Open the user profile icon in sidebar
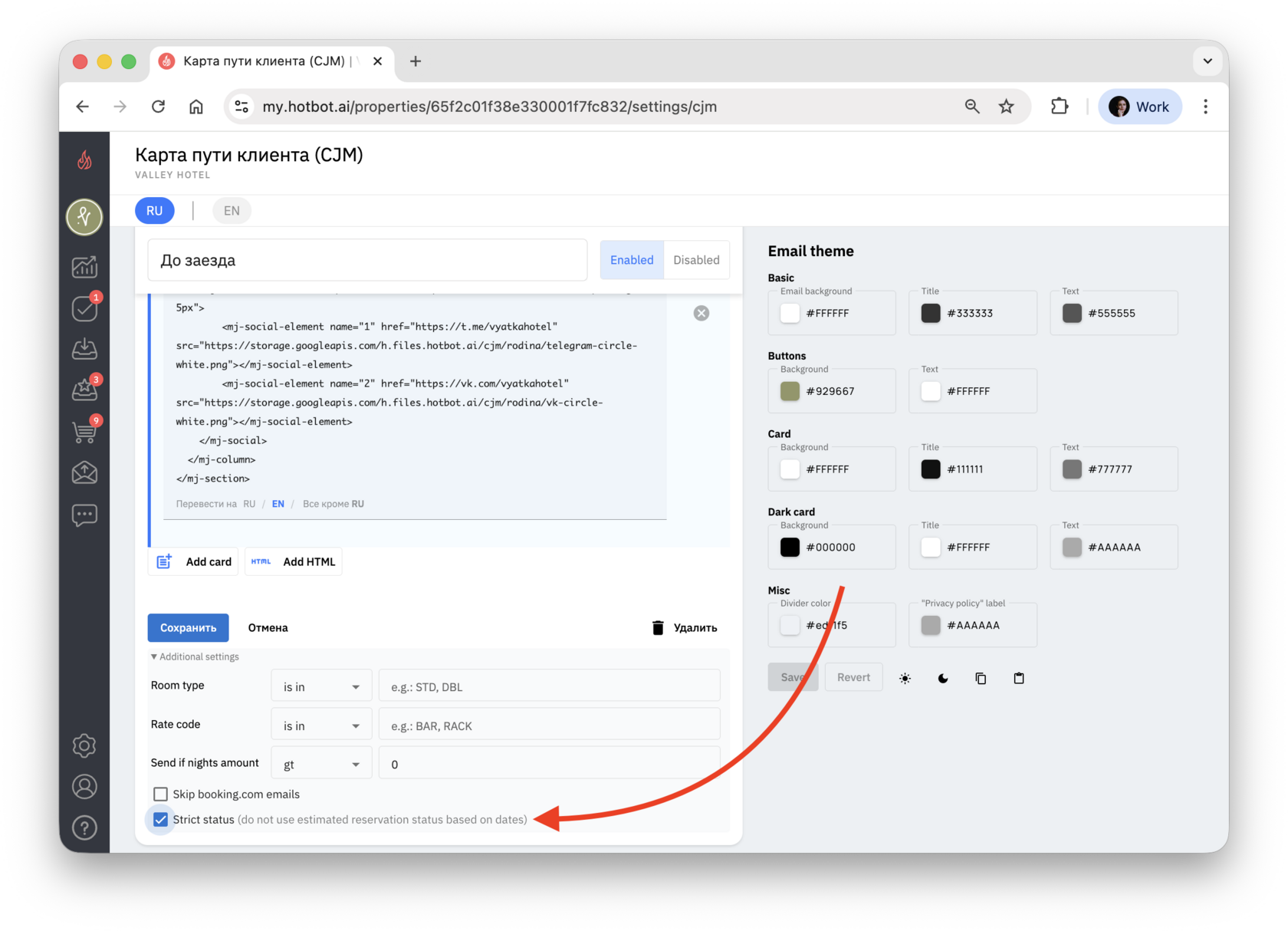Screen dimensions: 1288x931 coord(84,787)
